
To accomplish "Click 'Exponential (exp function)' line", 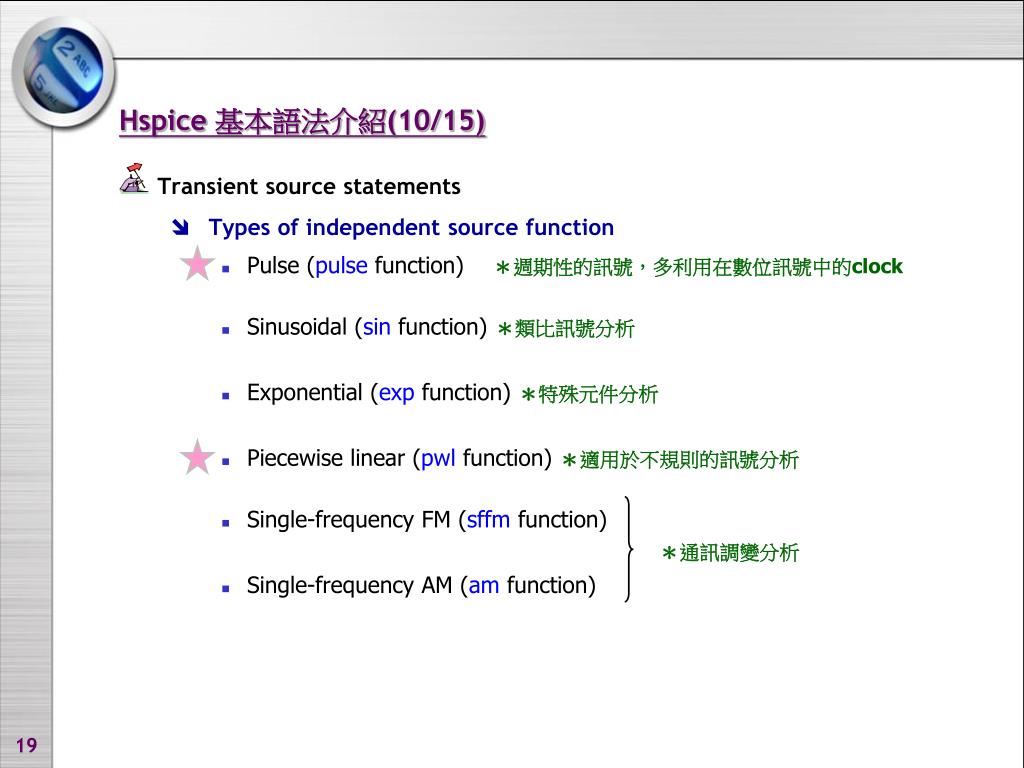I will click(379, 393).
